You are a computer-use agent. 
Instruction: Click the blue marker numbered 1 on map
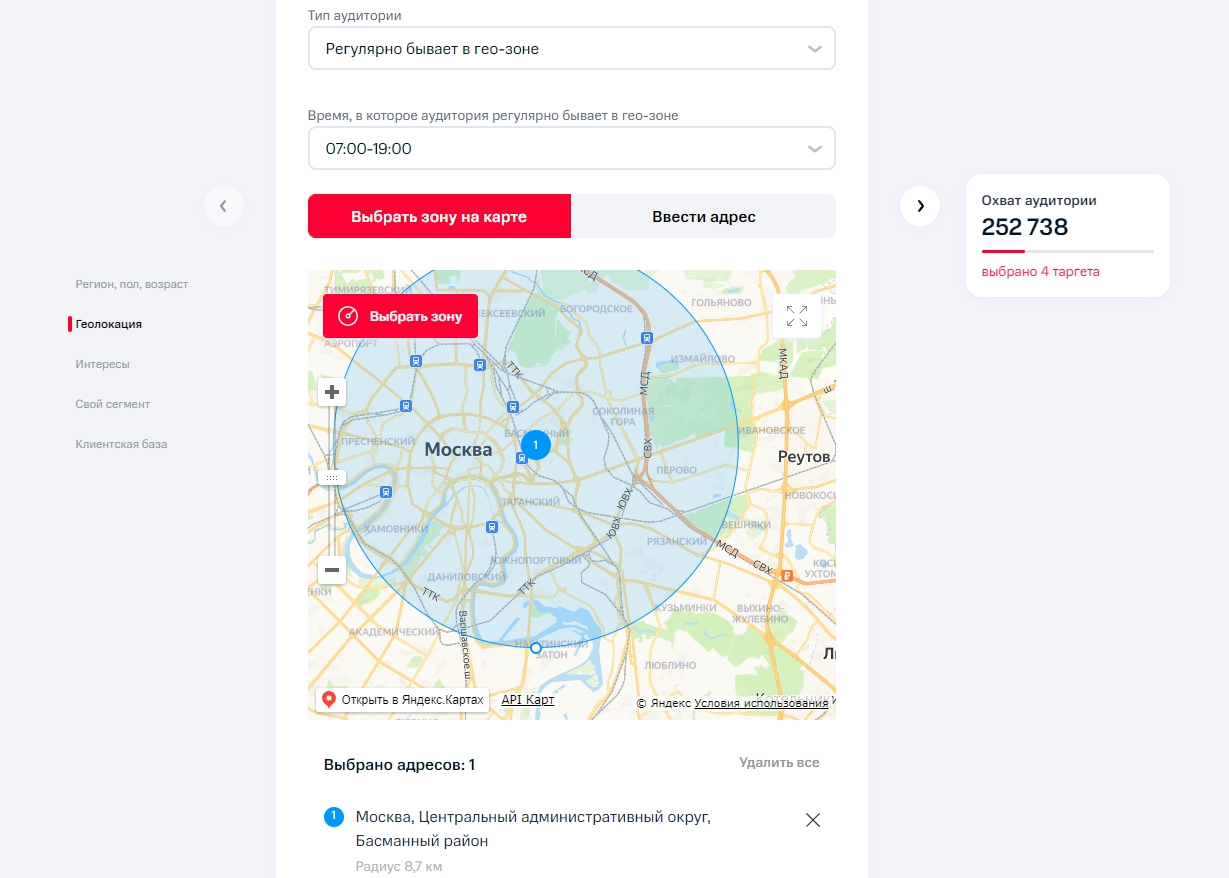[x=536, y=444]
